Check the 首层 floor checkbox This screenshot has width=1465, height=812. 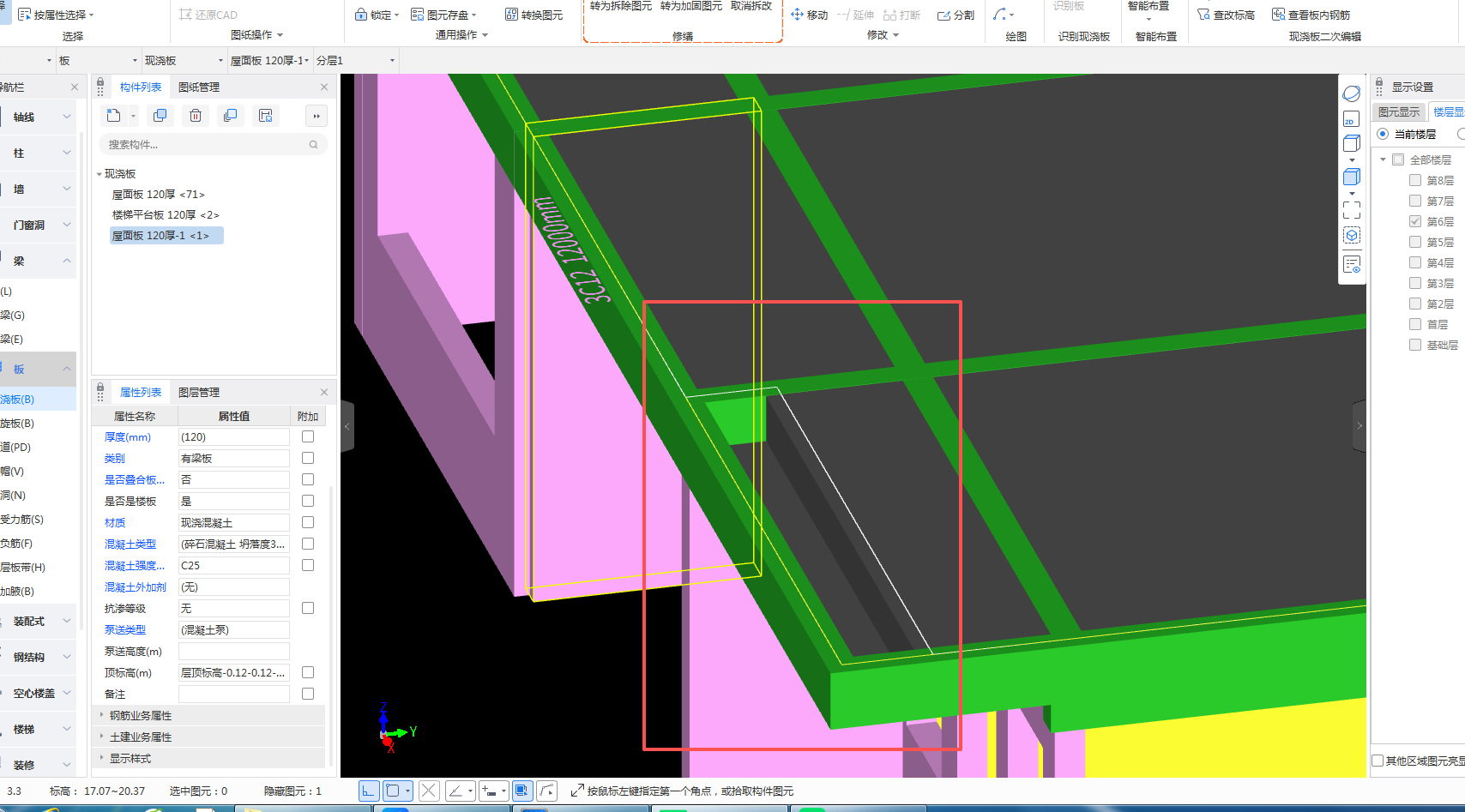(1415, 324)
